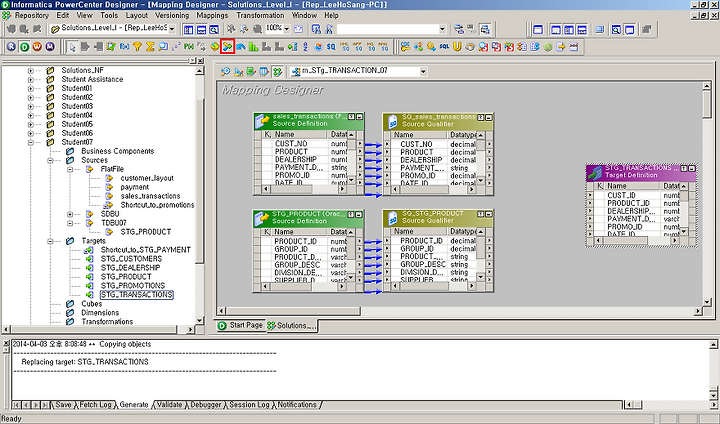Open the Repository Manager (R) tool
This screenshot has width=720, height=424.
tap(11, 46)
